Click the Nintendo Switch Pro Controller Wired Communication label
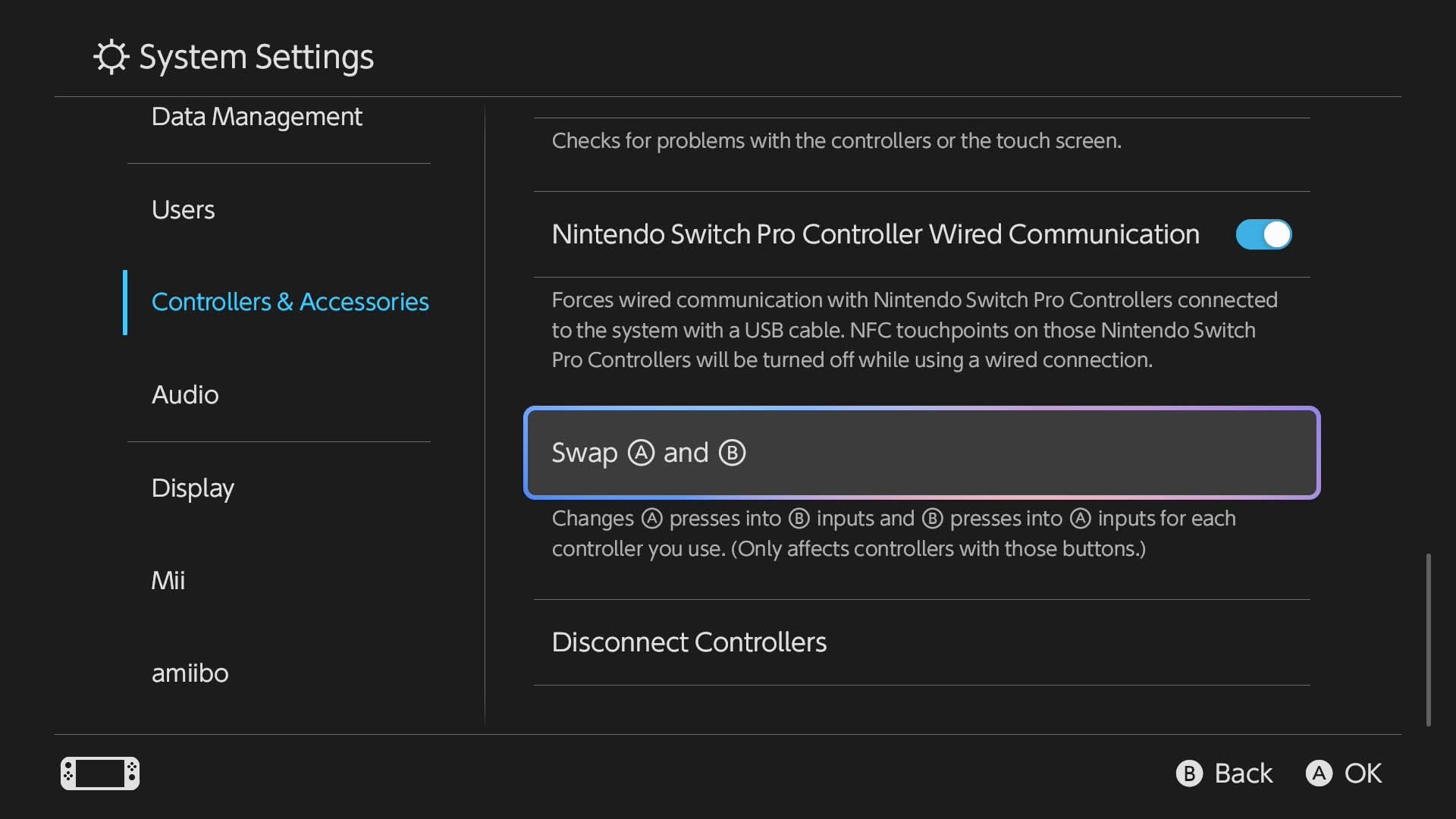The width and height of the screenshot is (1456, 819). click(x=875, y=234)
